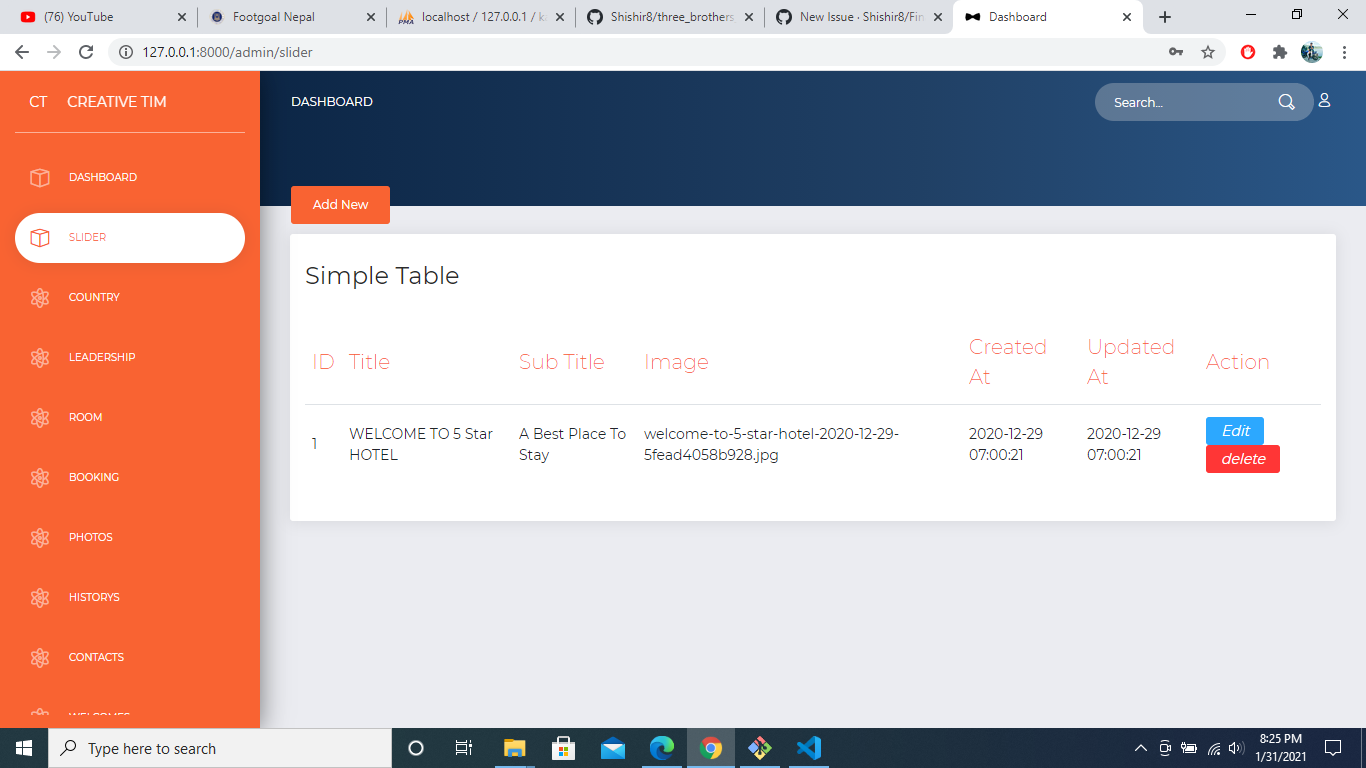
Task: Open Visual Studio Code from the taskbar
Action: click(x=808, y=747)
